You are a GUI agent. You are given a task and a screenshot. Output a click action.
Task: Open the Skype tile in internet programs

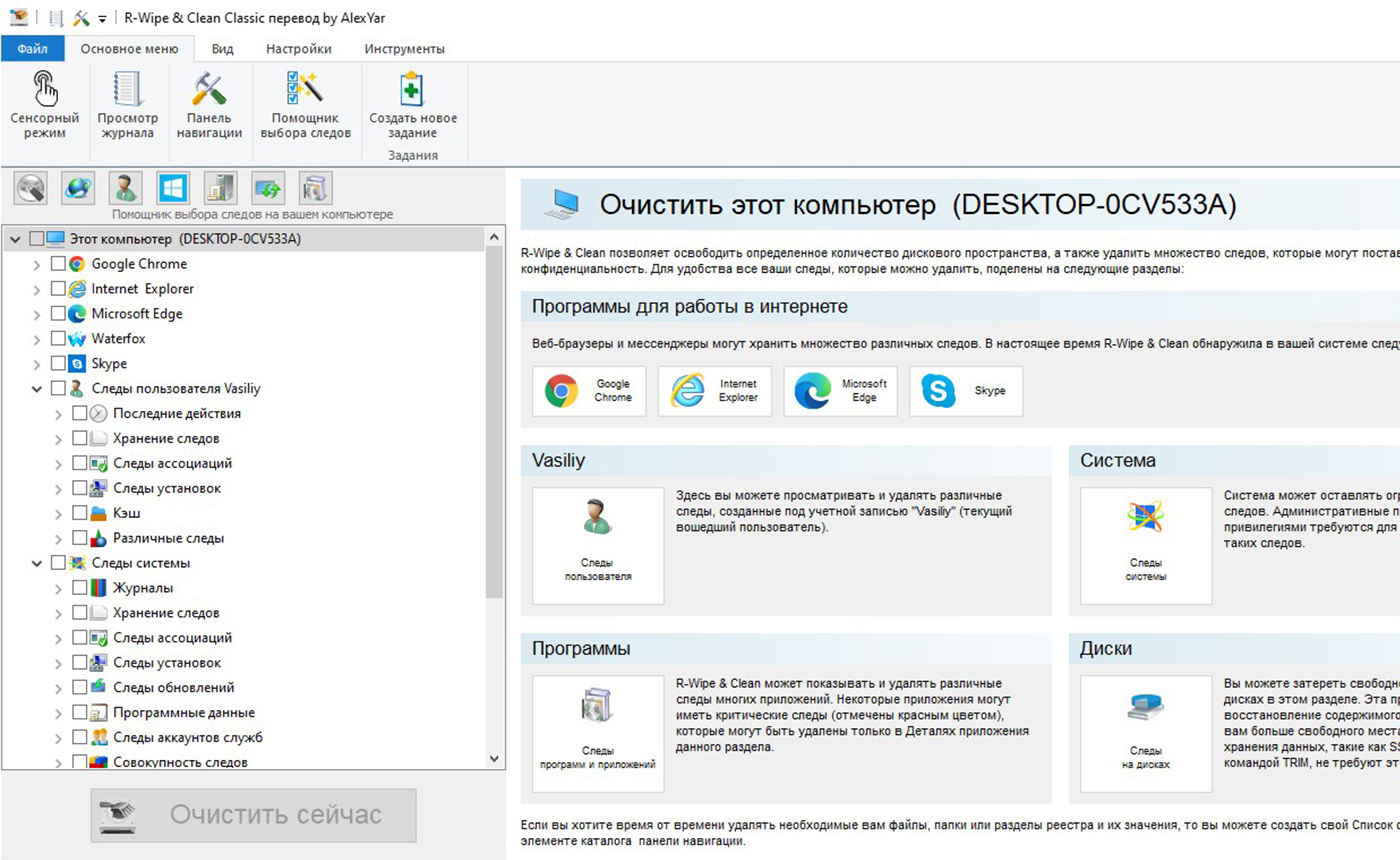coord(965,391)
